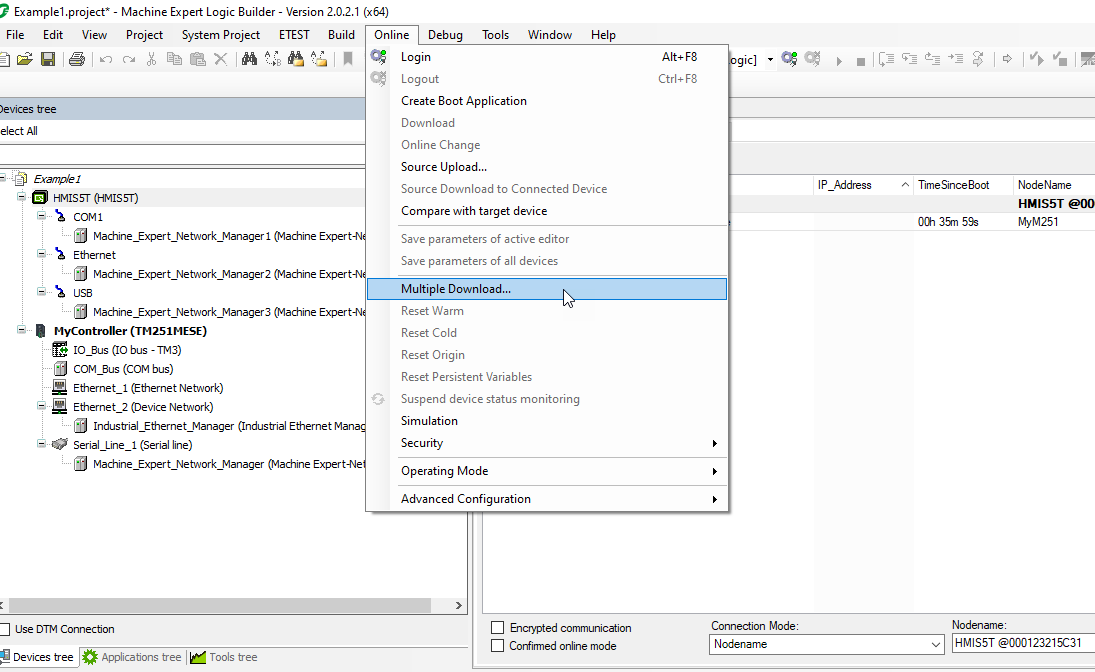Select IO_Bus (IO bus - TM3) item
Image resolution: width=1095 pixels, height=672 pixels.
126,350
